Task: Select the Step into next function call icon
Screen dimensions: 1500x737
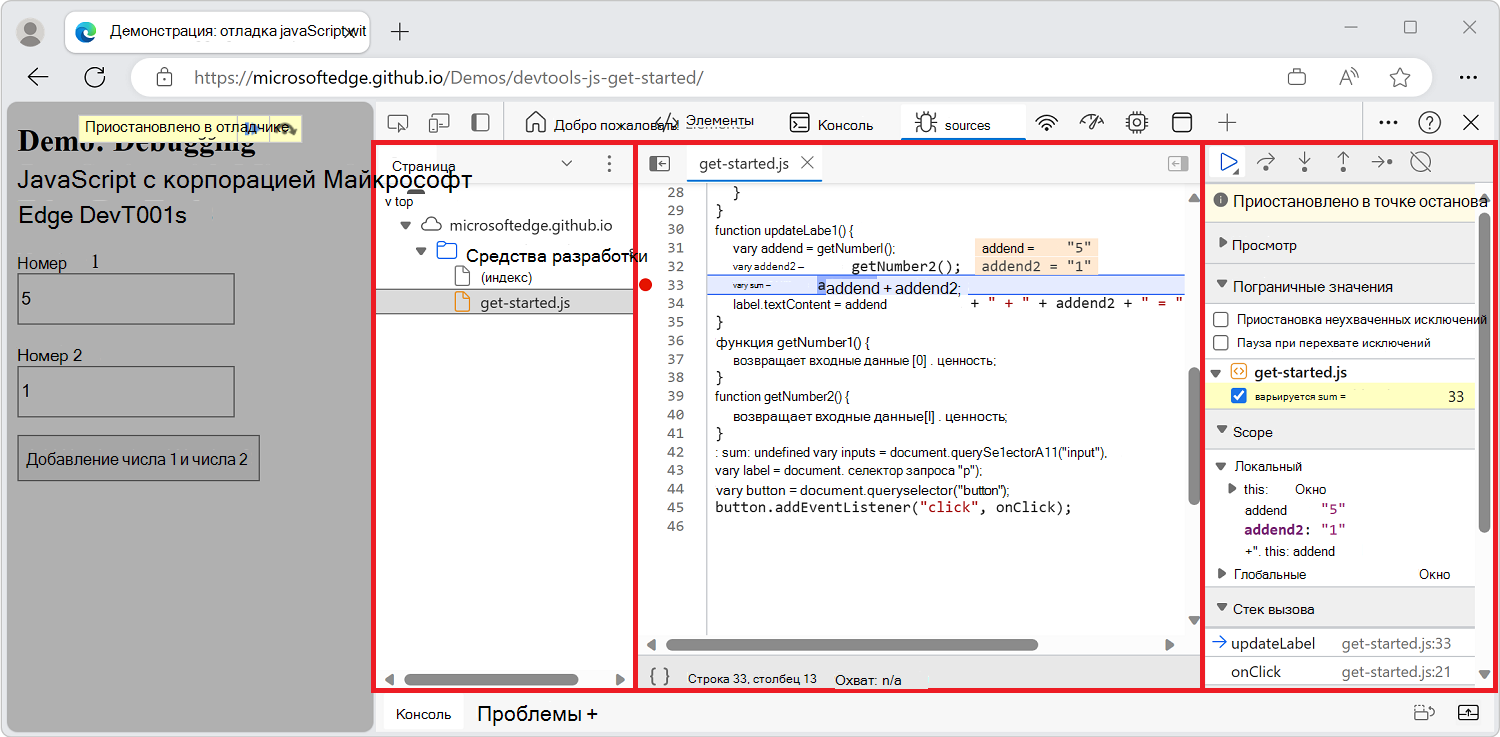Action: coord(1305,161)
